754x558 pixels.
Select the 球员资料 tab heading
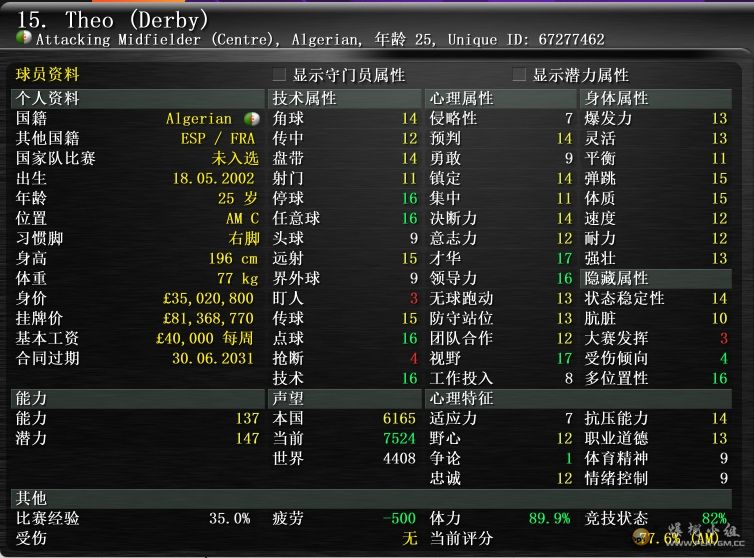(47, 75)
